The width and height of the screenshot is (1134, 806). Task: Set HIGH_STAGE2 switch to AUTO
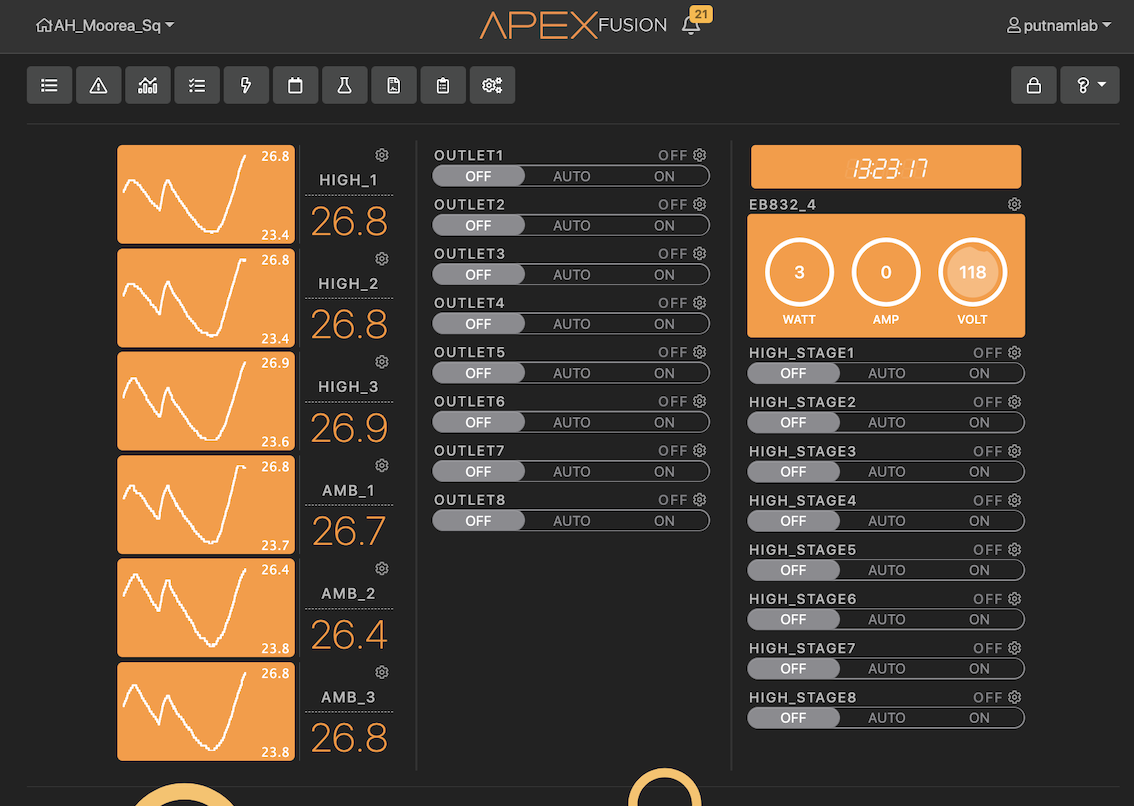(887, 422)
